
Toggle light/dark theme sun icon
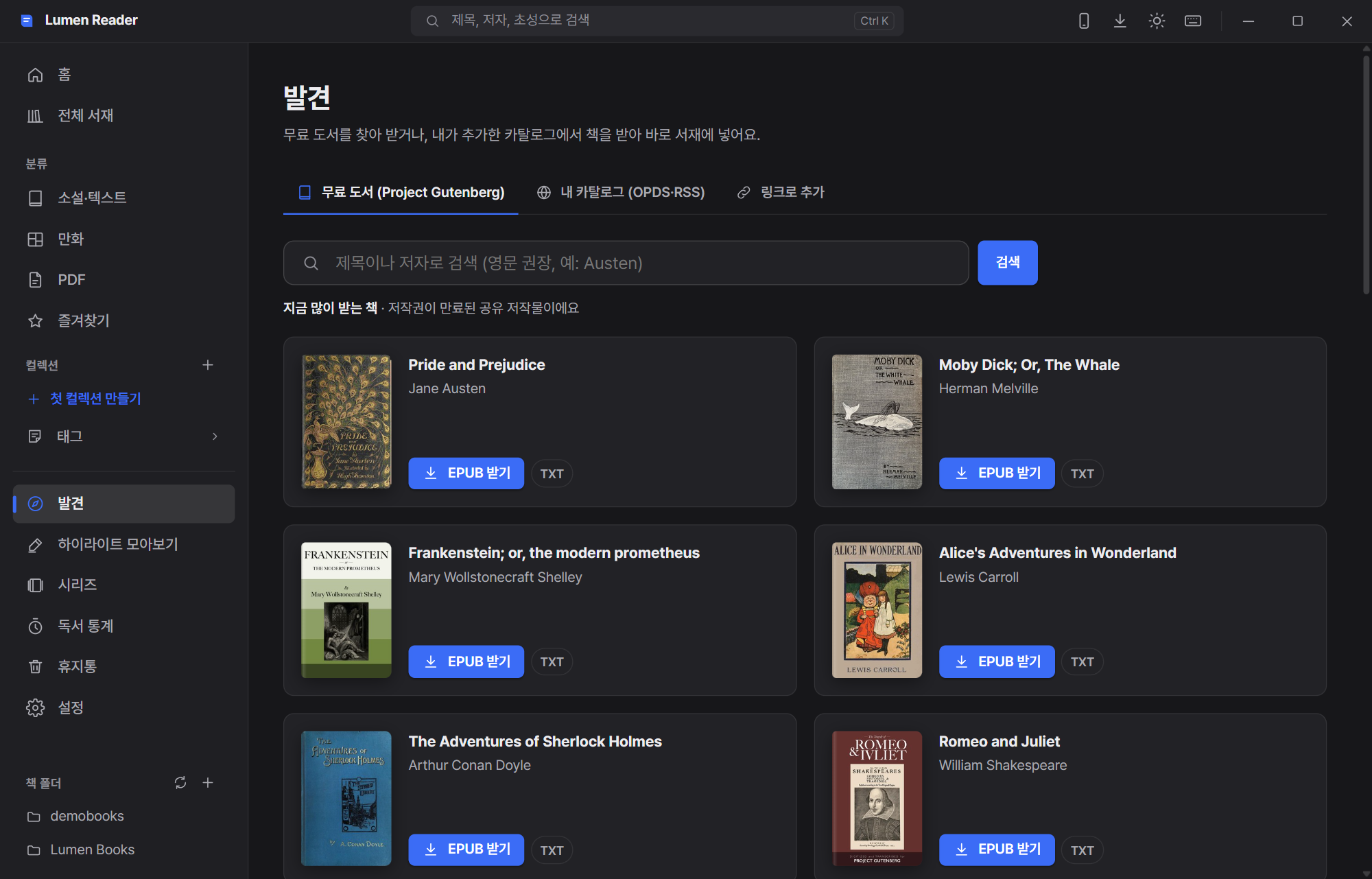pyautogui.click(x=1157, y=21)
